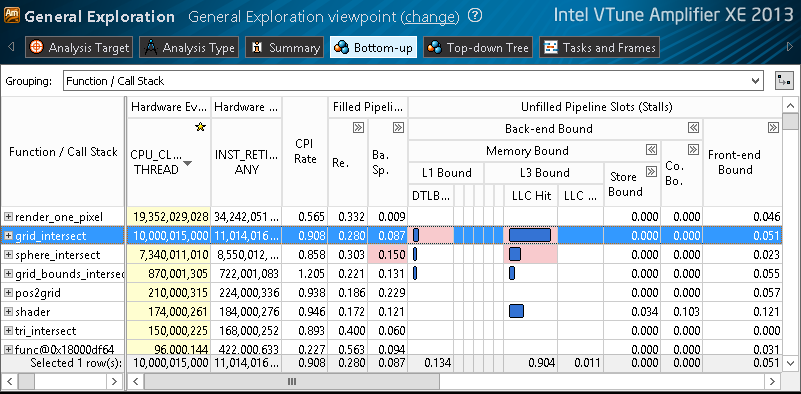The height and width of the screenshot is (394, 801).
Task: Click the VTune Amplifier app icon
Action: 11,16
